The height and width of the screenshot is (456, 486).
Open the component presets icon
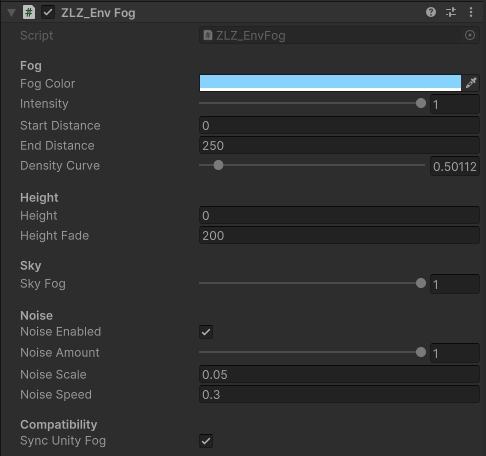[x=451, y=12]
